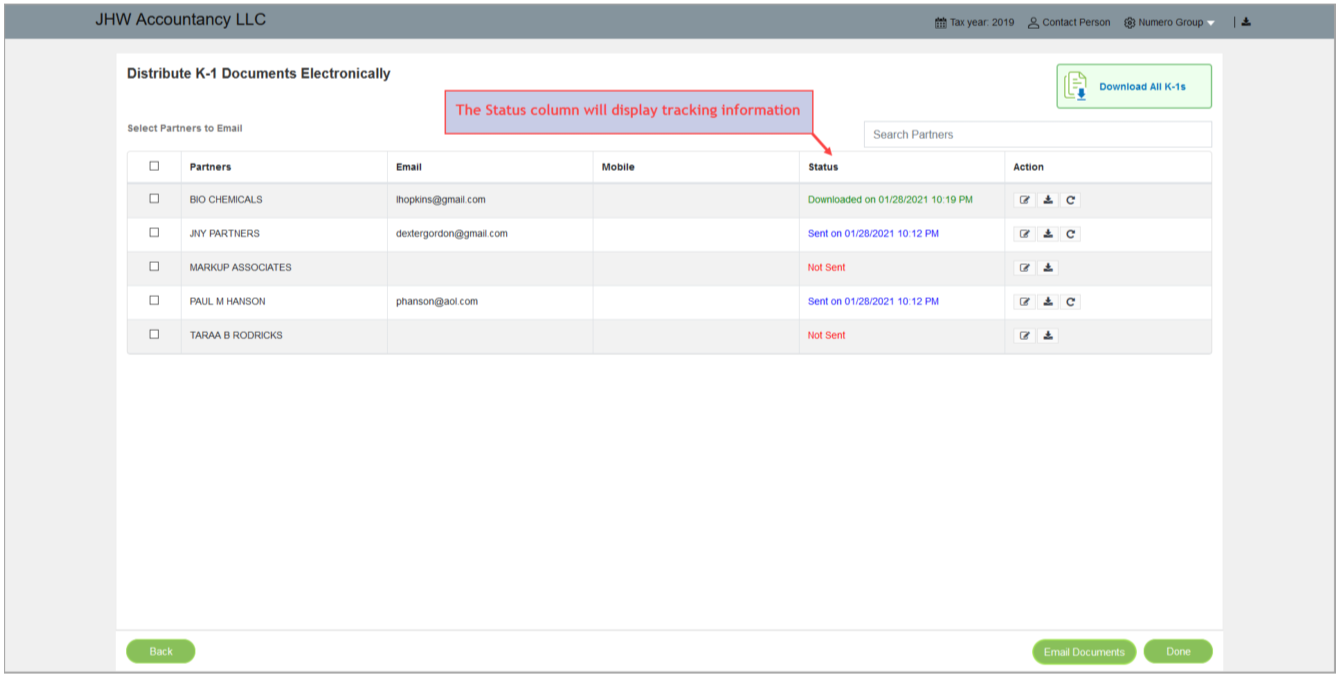This screenshot has width=1340, height=680.
Task: Click the Download All K-1s button
Action: tap(1134, 86)
